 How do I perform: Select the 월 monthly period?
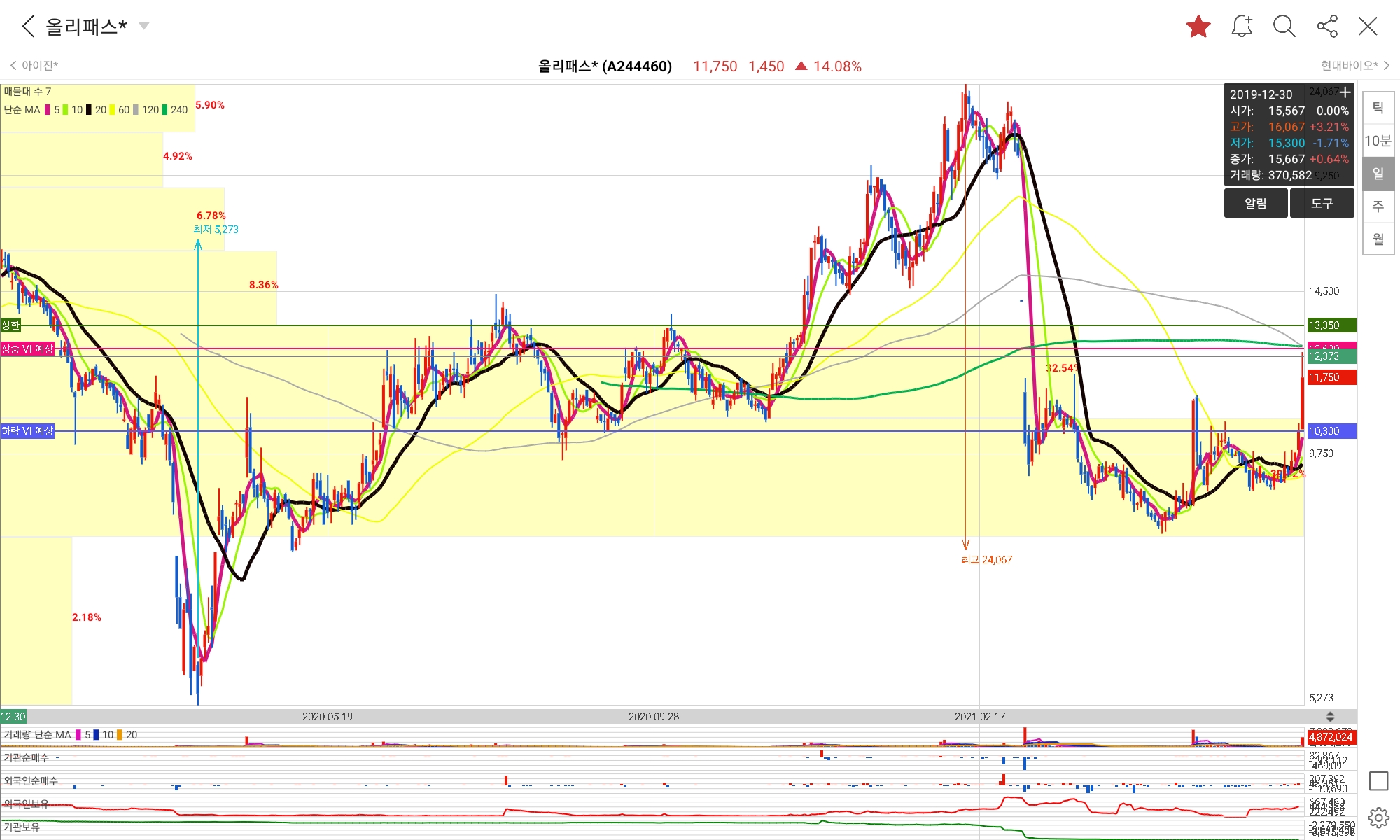pos(1378,239)
